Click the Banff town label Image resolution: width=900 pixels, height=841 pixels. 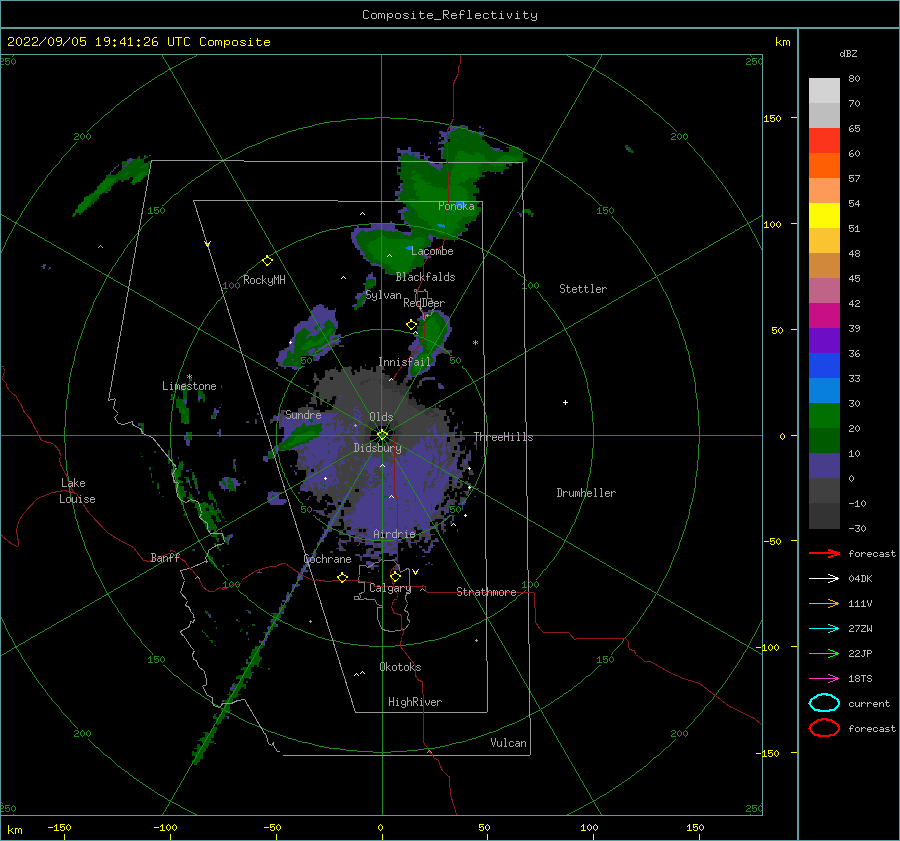coord(165,557)
